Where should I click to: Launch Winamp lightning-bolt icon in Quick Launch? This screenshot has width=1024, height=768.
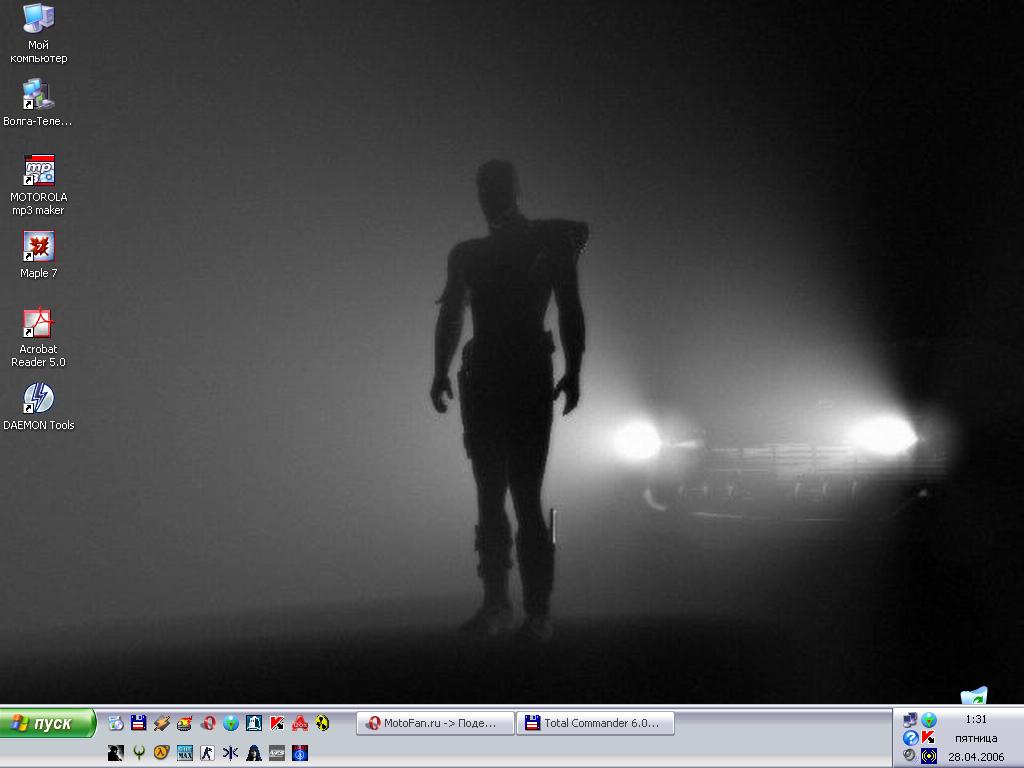pos(161,722)
